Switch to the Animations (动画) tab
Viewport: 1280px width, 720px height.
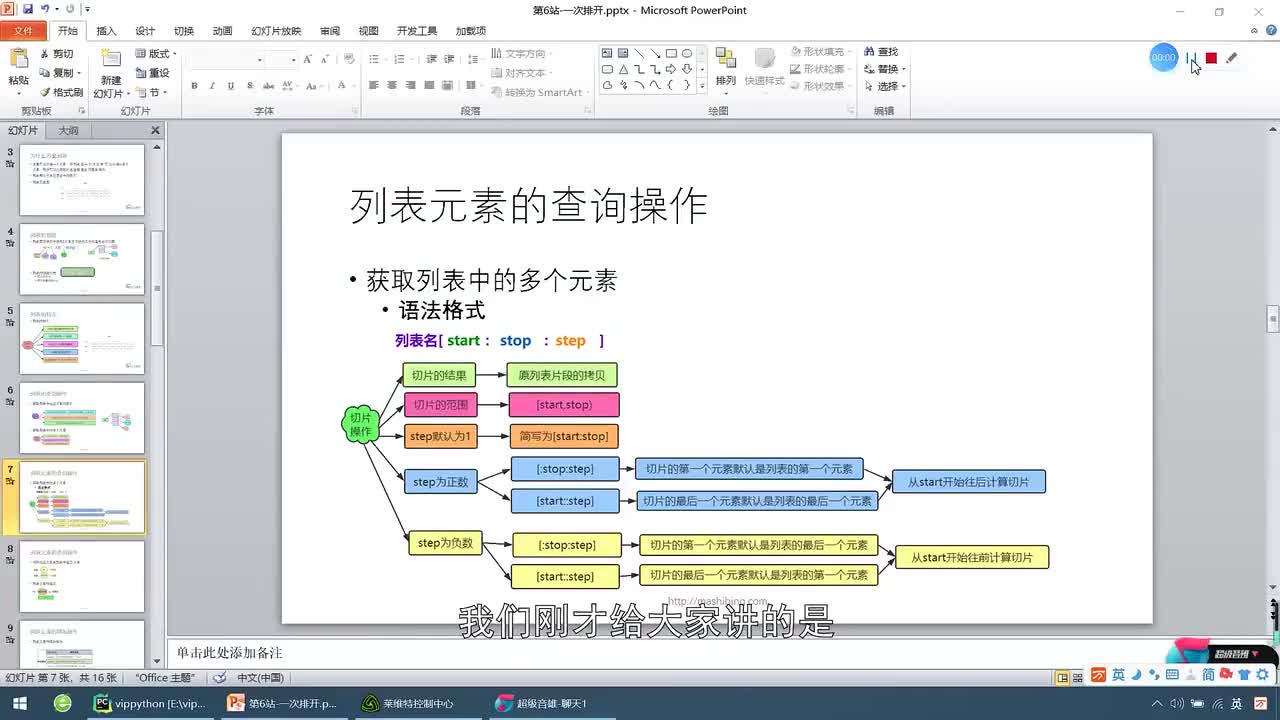click(x=222, y=31)
